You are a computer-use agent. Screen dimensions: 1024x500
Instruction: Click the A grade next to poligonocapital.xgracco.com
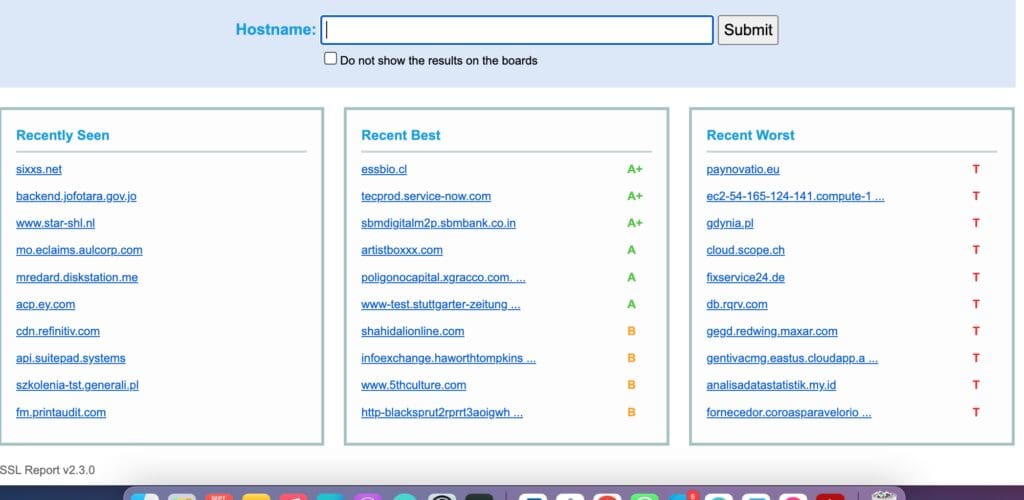[x=632, y=277]
